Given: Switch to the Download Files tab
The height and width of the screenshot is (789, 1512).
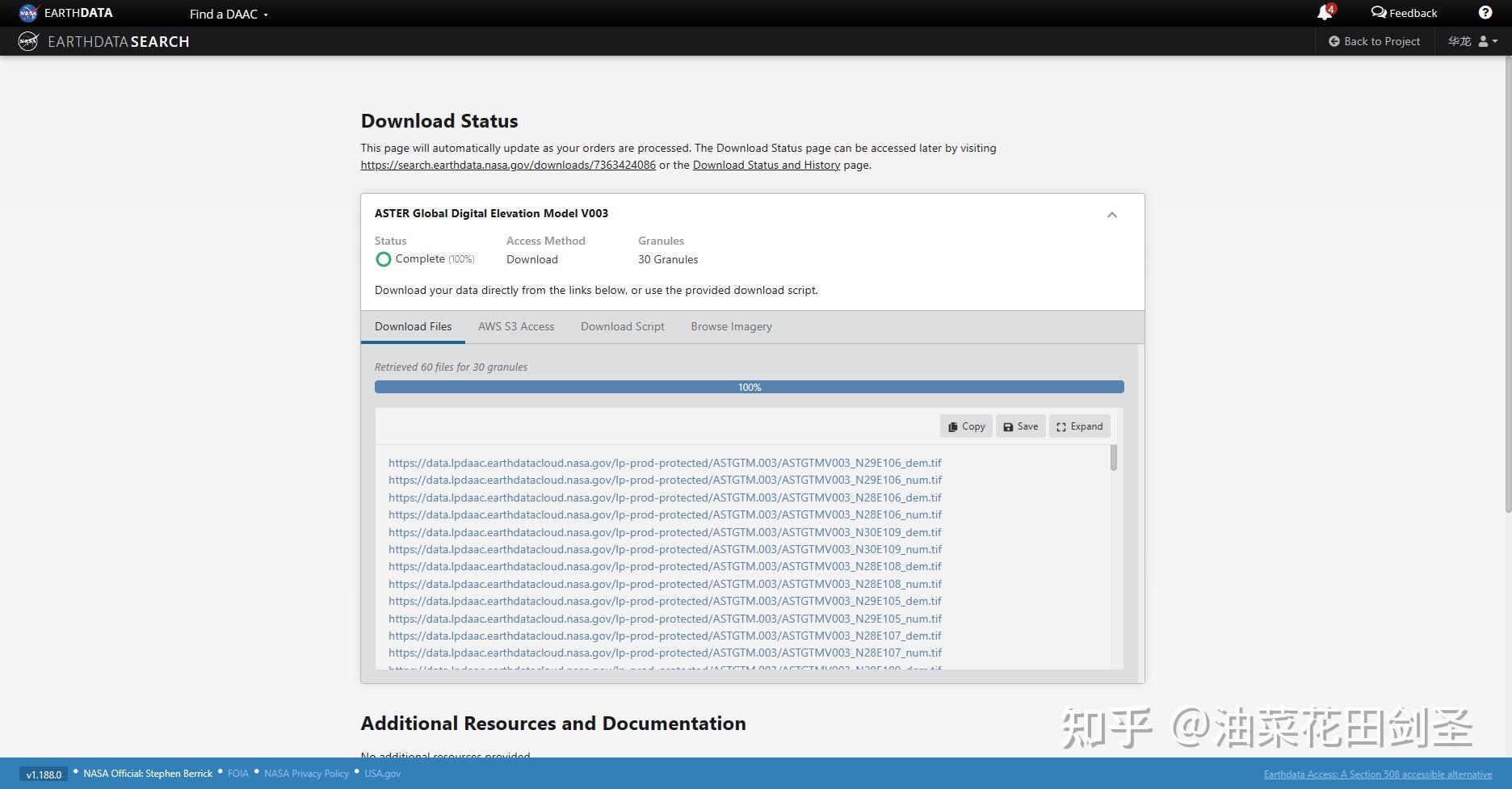Looking at the screenshot, I should 413,326.
